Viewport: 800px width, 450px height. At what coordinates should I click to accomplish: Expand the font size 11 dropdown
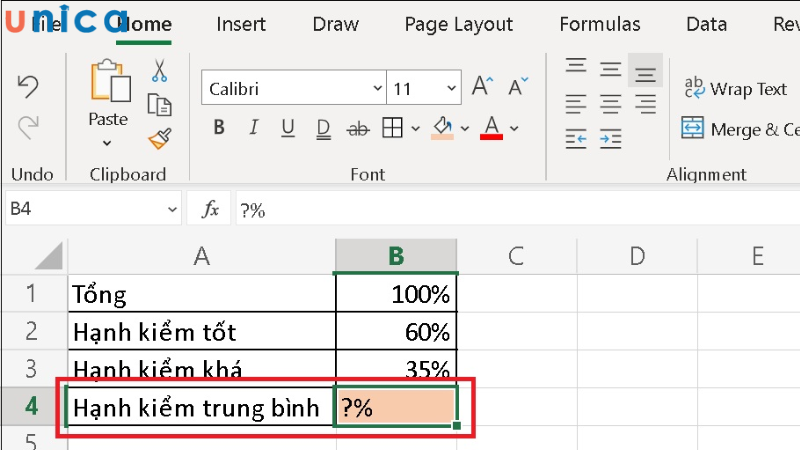449,89
